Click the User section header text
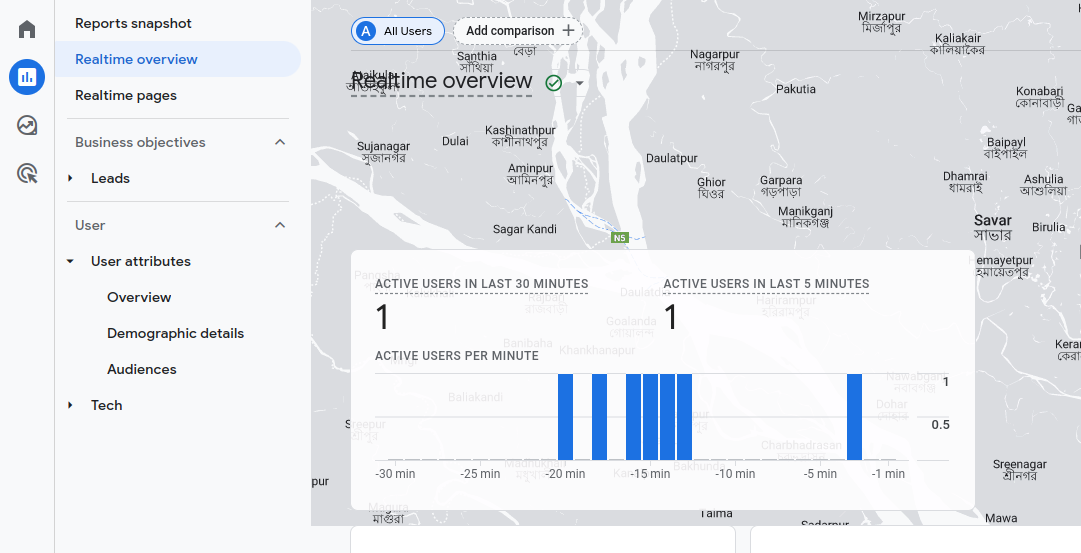The width and height of the screenshot is (1081, 553). [90, 225]
